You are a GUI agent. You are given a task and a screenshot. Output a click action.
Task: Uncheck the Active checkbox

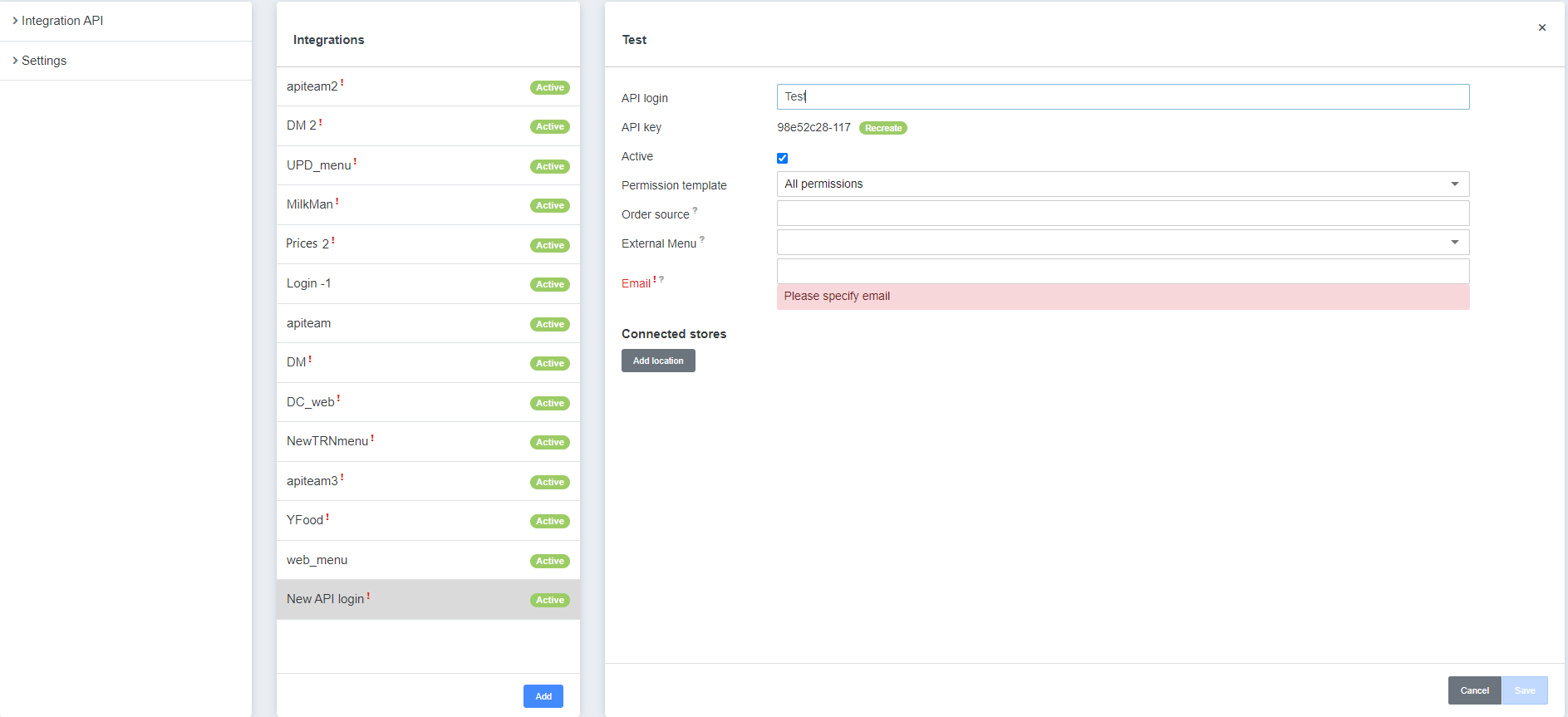(x=782, y=158)
